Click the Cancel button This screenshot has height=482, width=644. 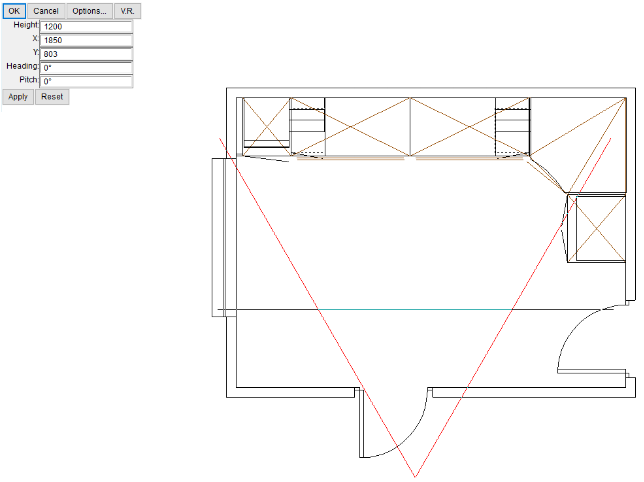pos(46,11)
